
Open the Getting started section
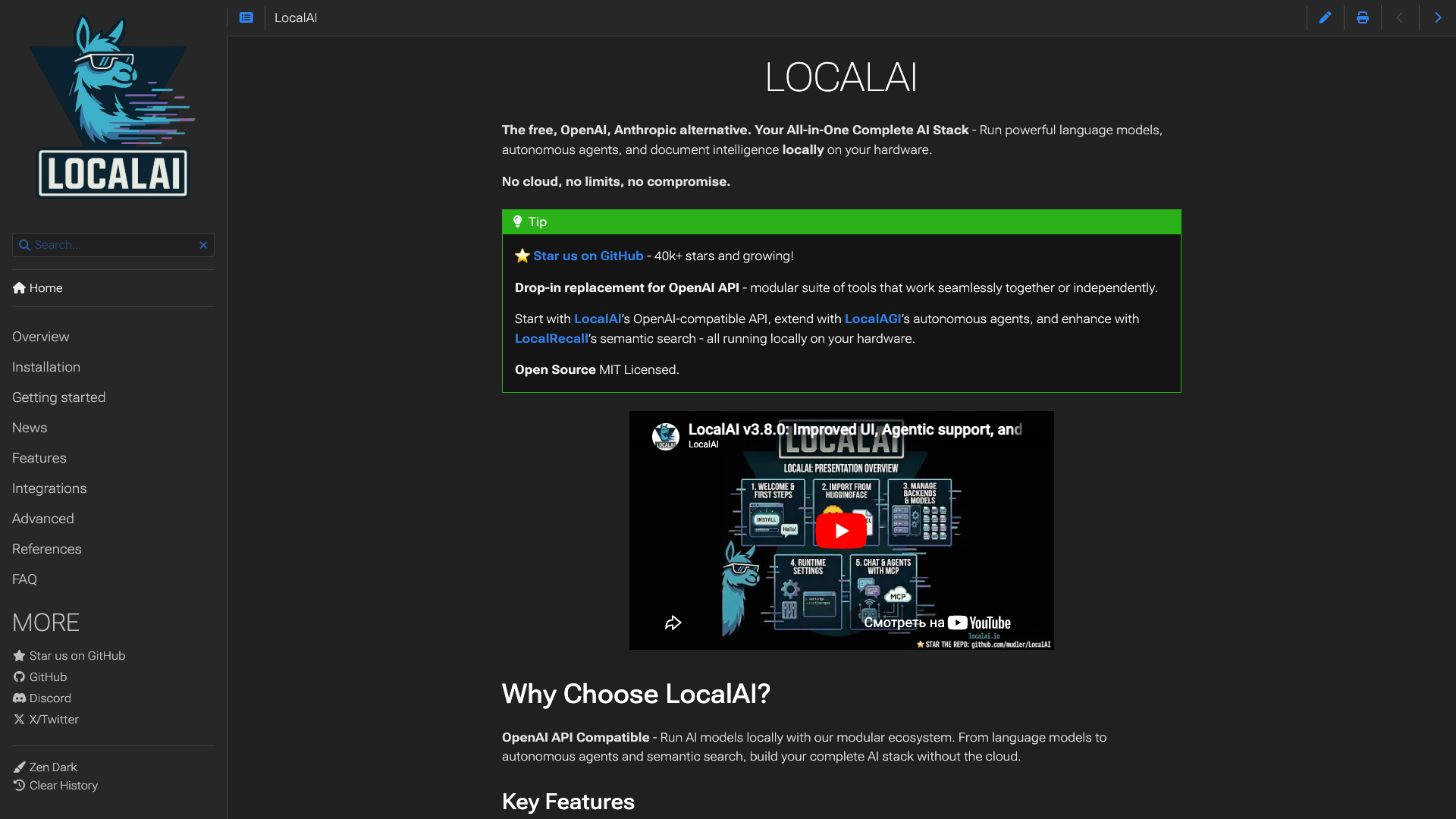[59, 397]
